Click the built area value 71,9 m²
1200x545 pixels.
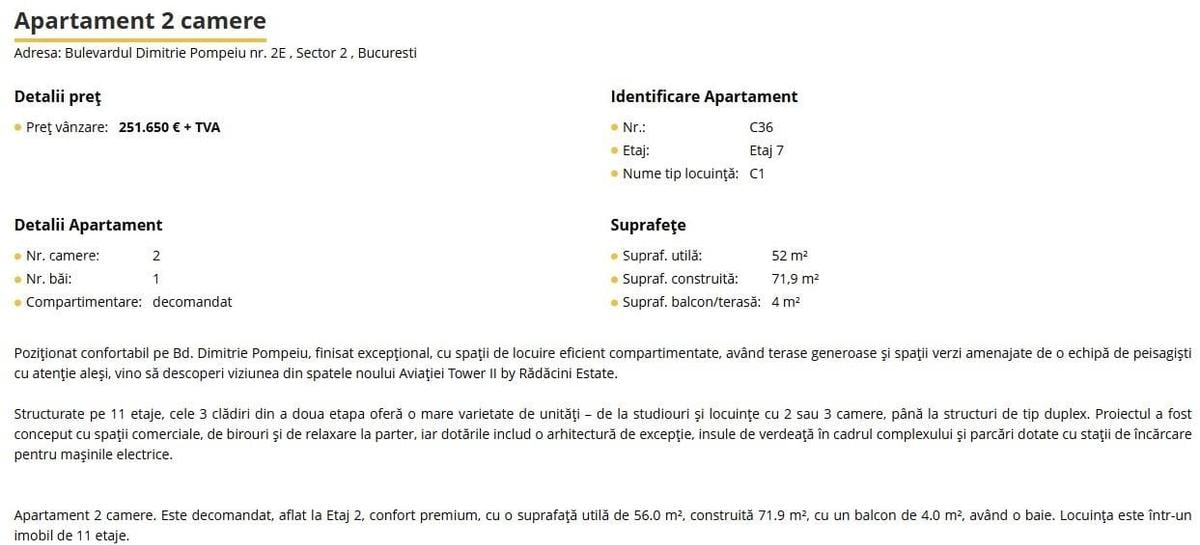795,279
